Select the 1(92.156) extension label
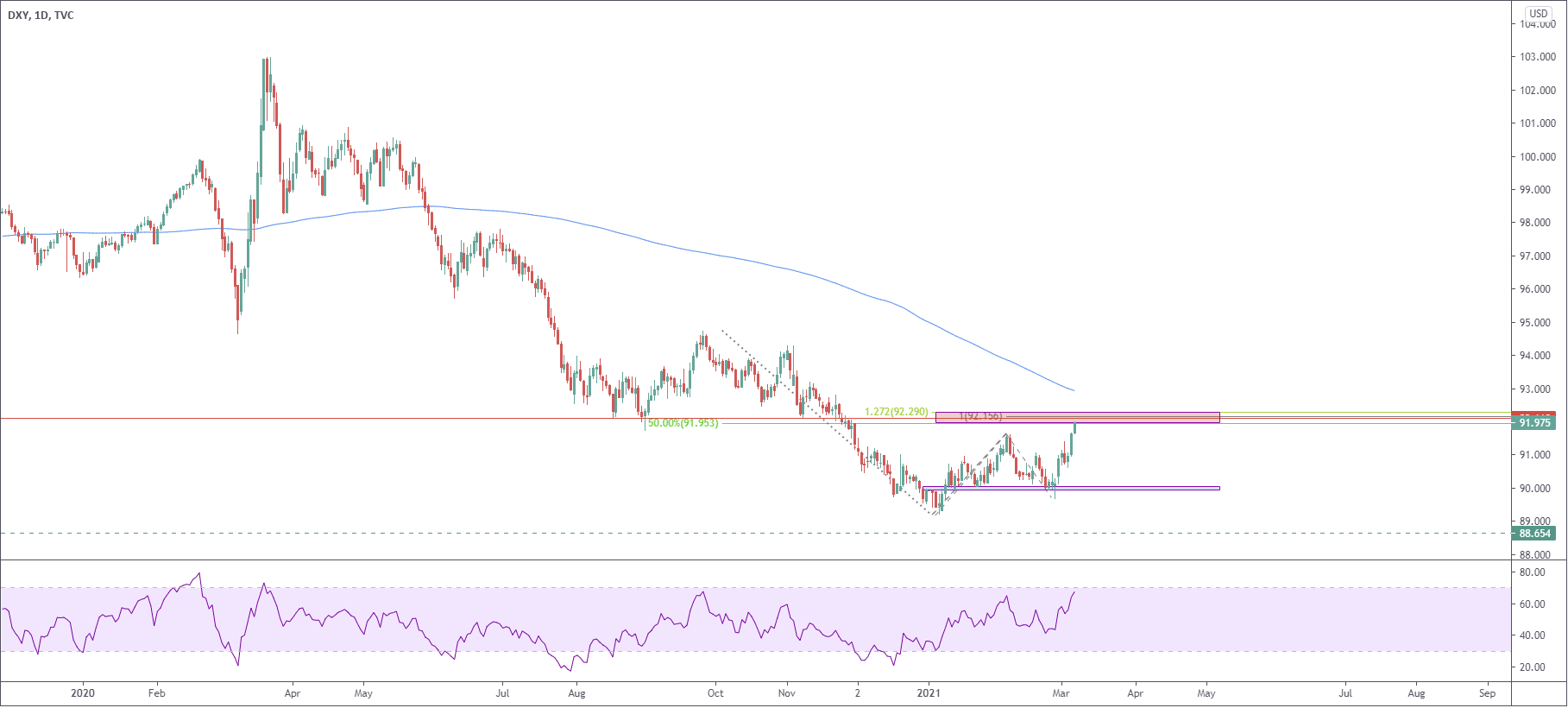The width and height of the screenshot is (1568, 708). pyautogui.click(x=980, y=416)
